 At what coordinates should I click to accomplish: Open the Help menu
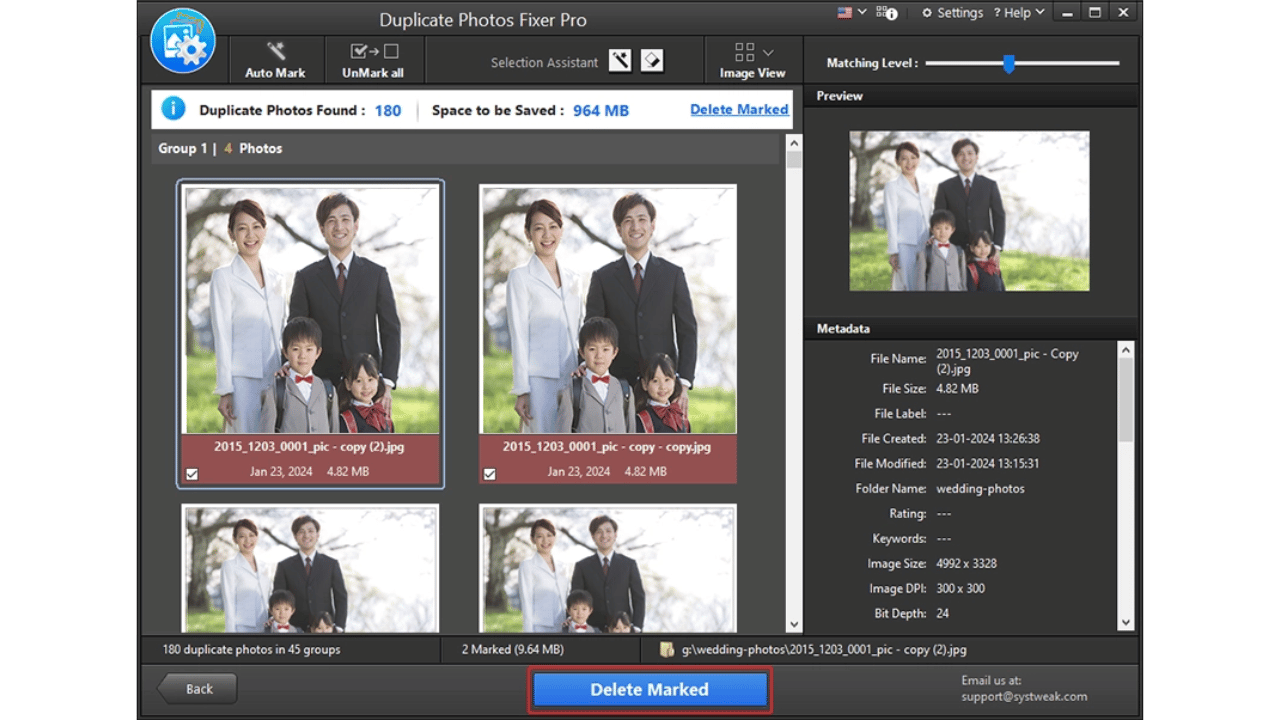point(1018,13)
